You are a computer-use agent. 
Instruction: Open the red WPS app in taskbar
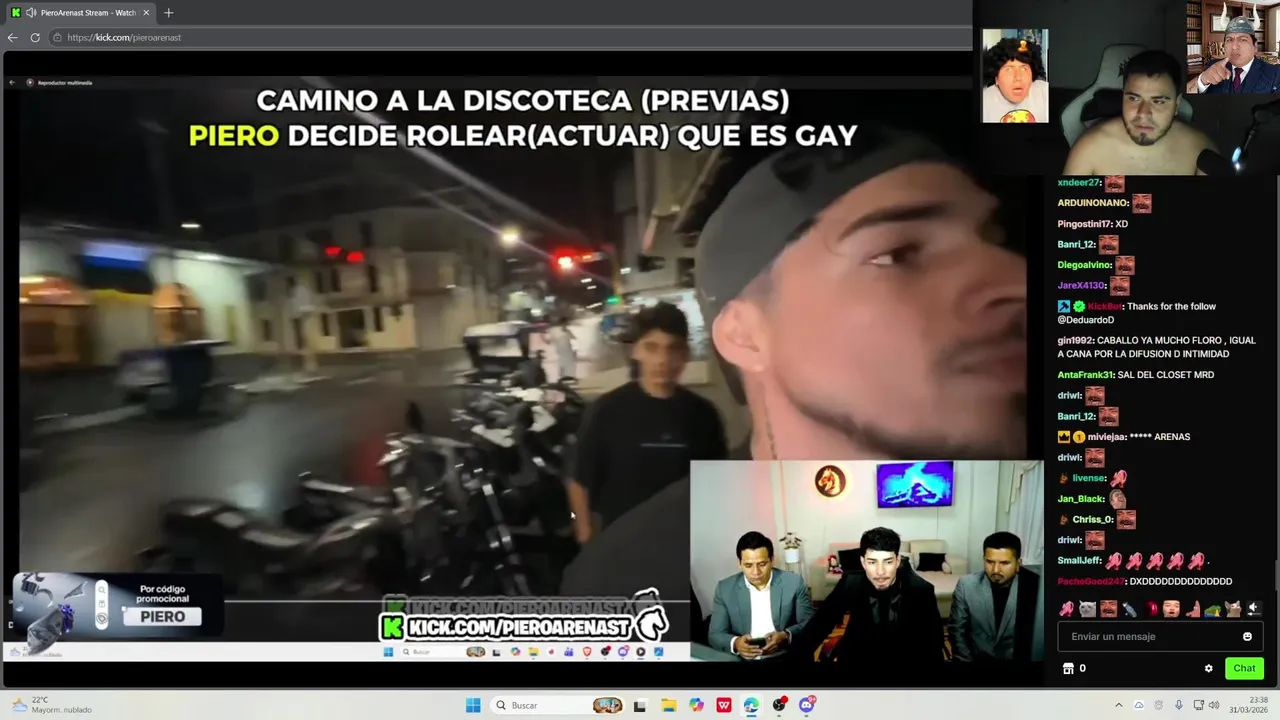(x=724, y=705)
